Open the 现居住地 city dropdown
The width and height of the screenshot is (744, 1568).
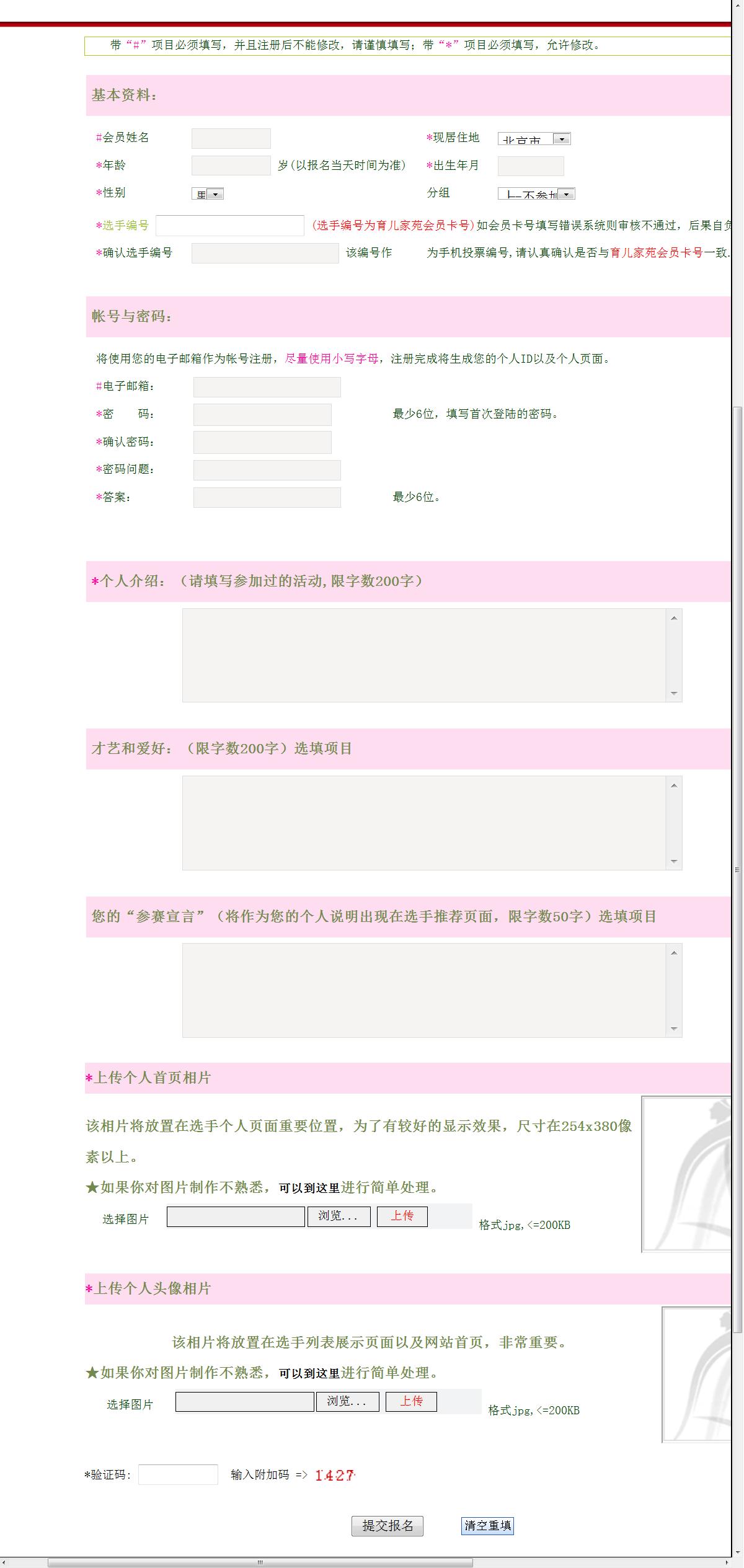click(534, 139)
